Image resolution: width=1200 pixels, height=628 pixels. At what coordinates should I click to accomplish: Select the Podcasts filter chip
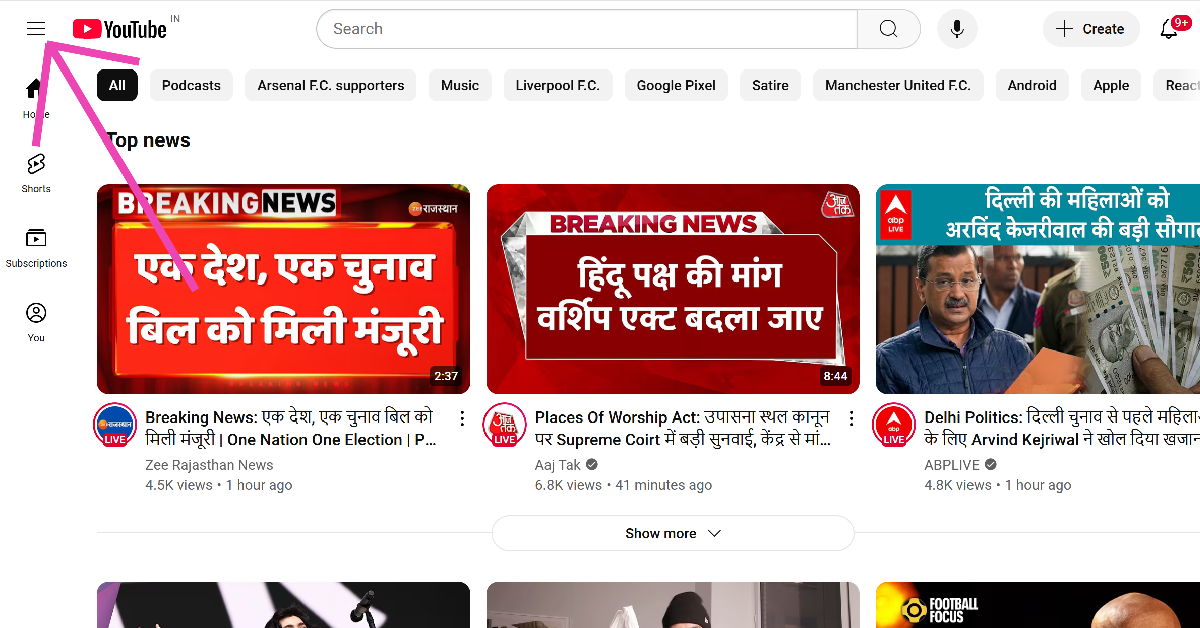(191, 85)
